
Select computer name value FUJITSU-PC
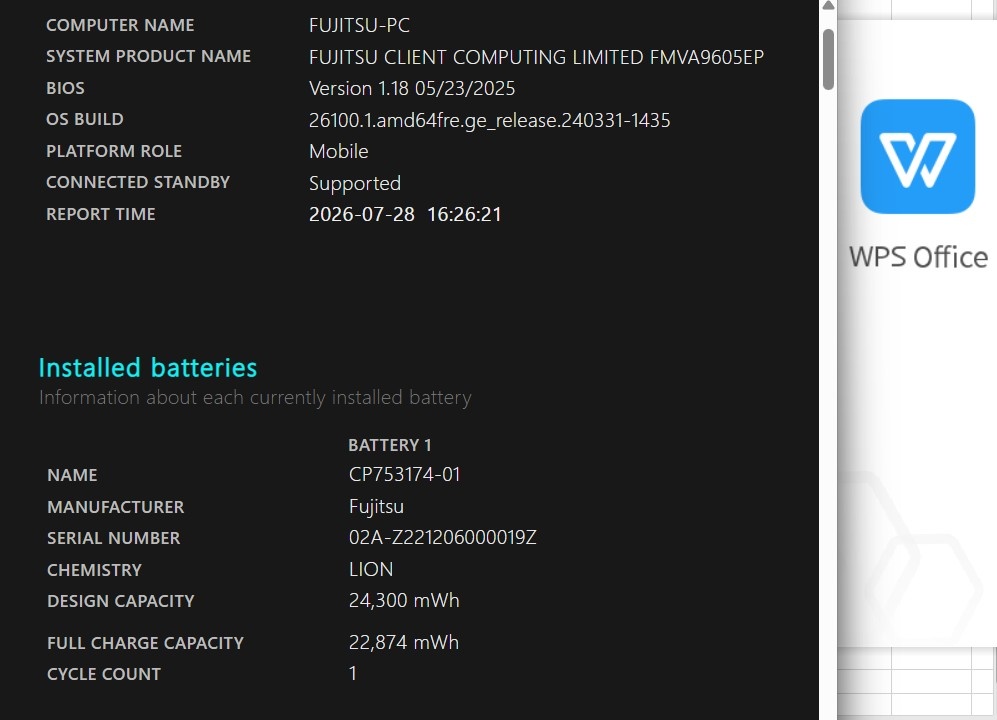pos(359,25)
